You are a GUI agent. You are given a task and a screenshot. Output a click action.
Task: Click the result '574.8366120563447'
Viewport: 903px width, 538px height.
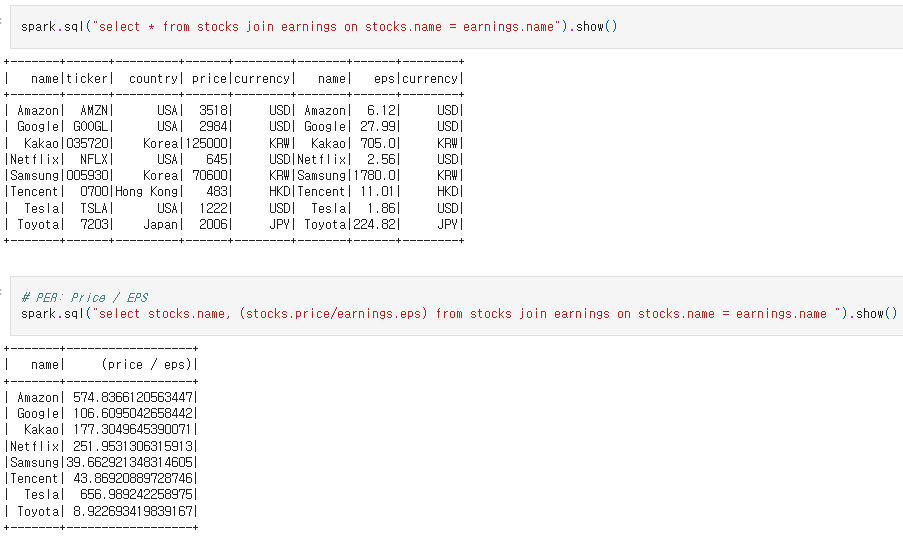point(133,398)
